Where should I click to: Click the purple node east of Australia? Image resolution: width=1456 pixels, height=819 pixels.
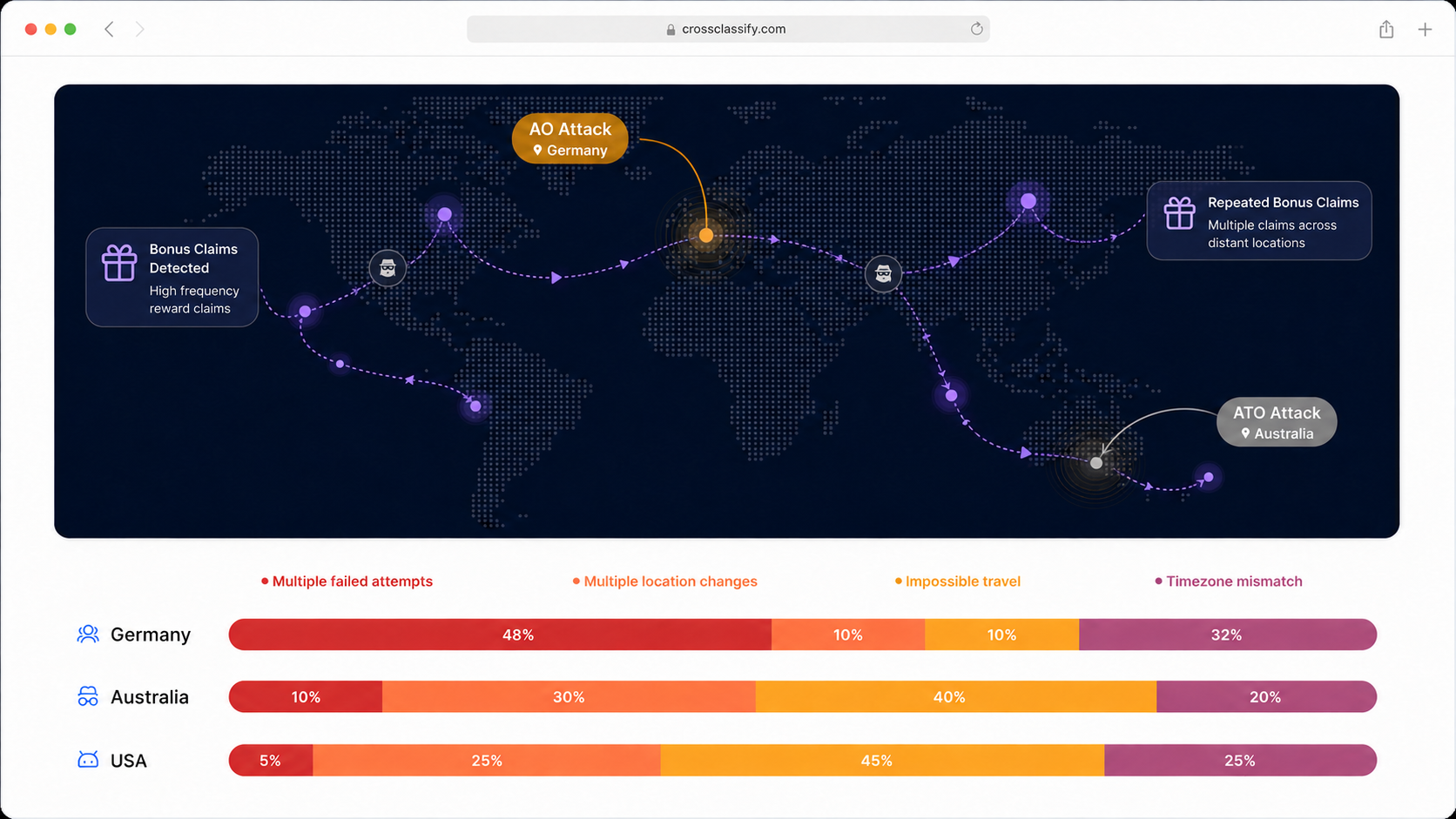pyautogui.click(x=1208, y=477)
